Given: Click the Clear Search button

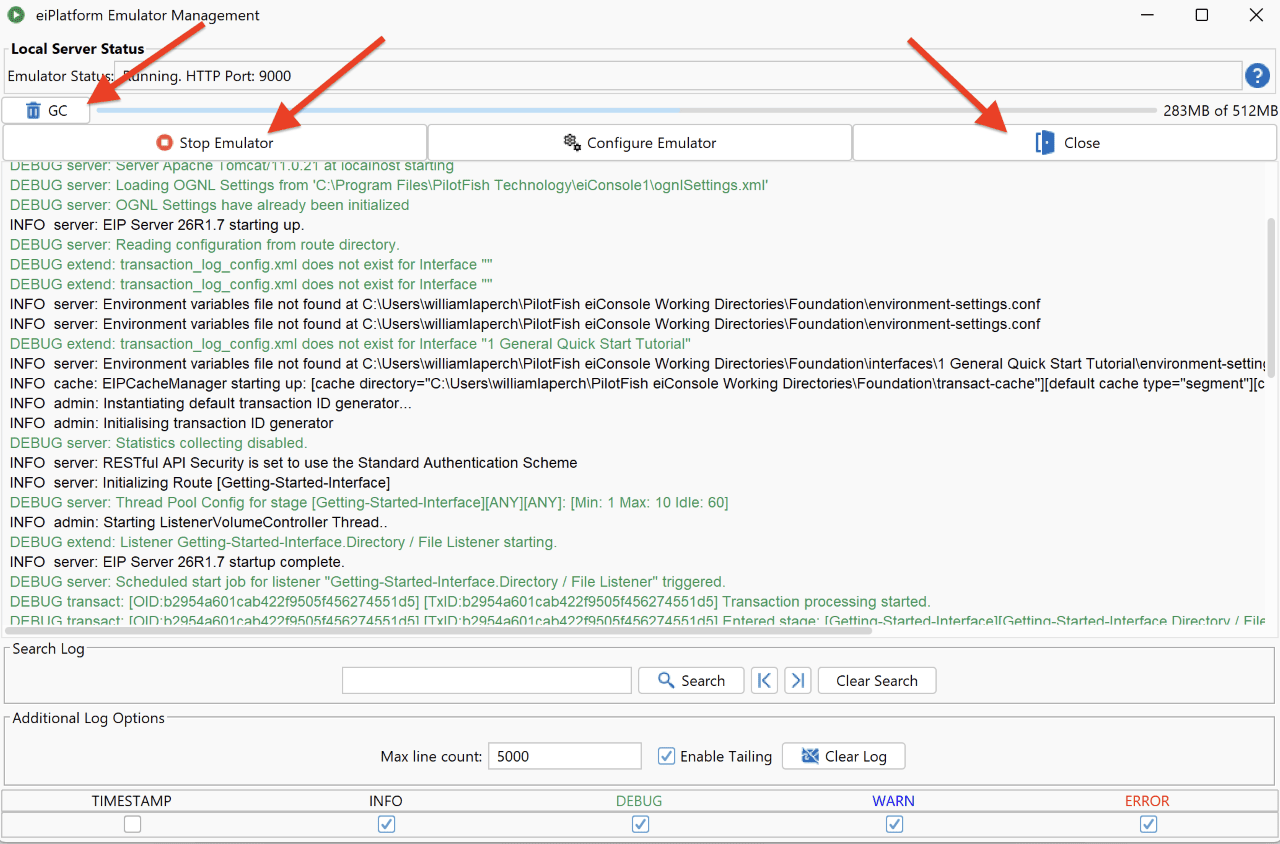Looking at the screenshot, I should tap(877, 681).
